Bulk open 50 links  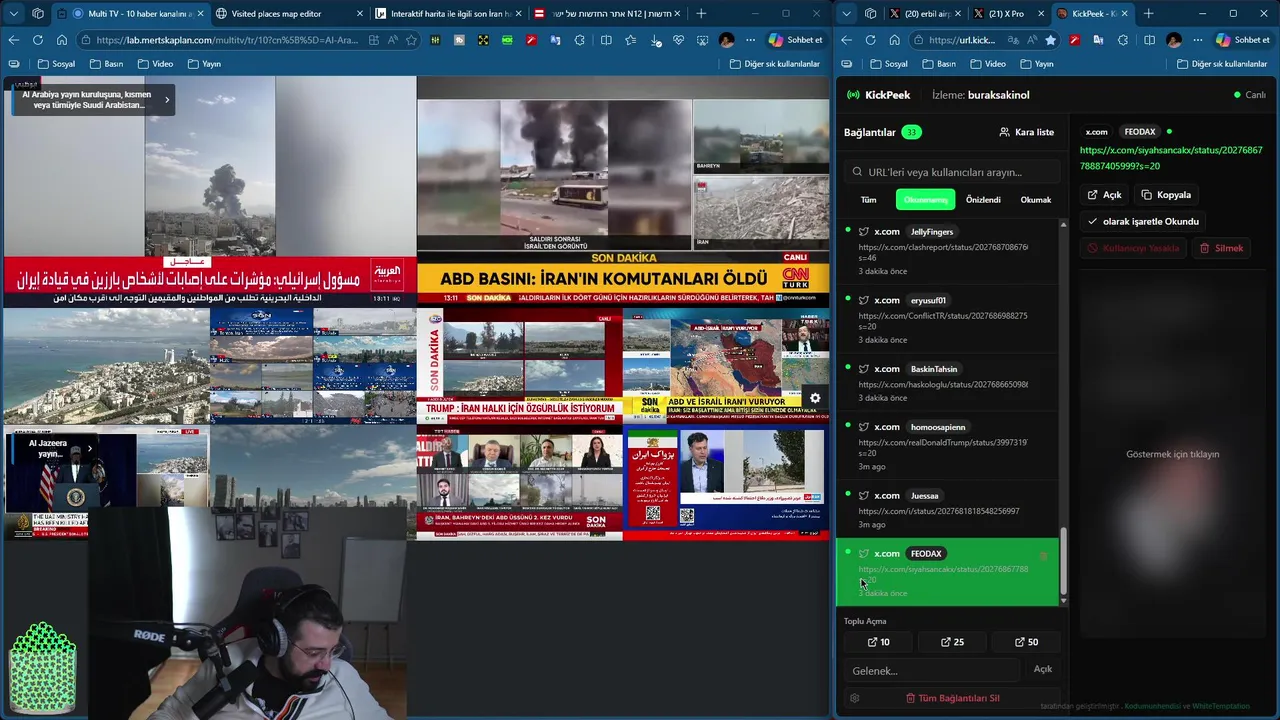(1026, 642)
